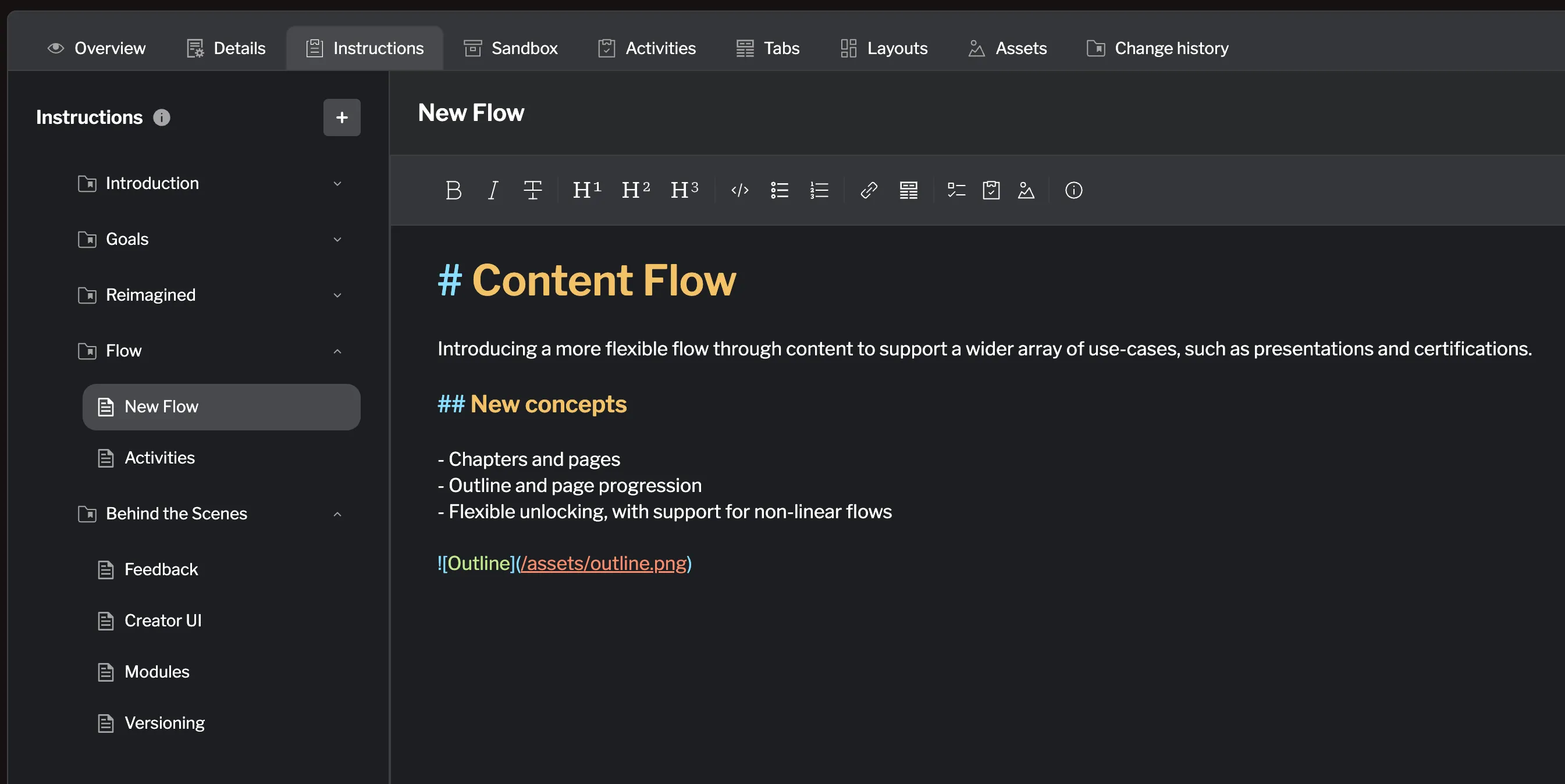The image size is (1565, 784).
Task: Add a new instruction page
Action: click(342, 117)
